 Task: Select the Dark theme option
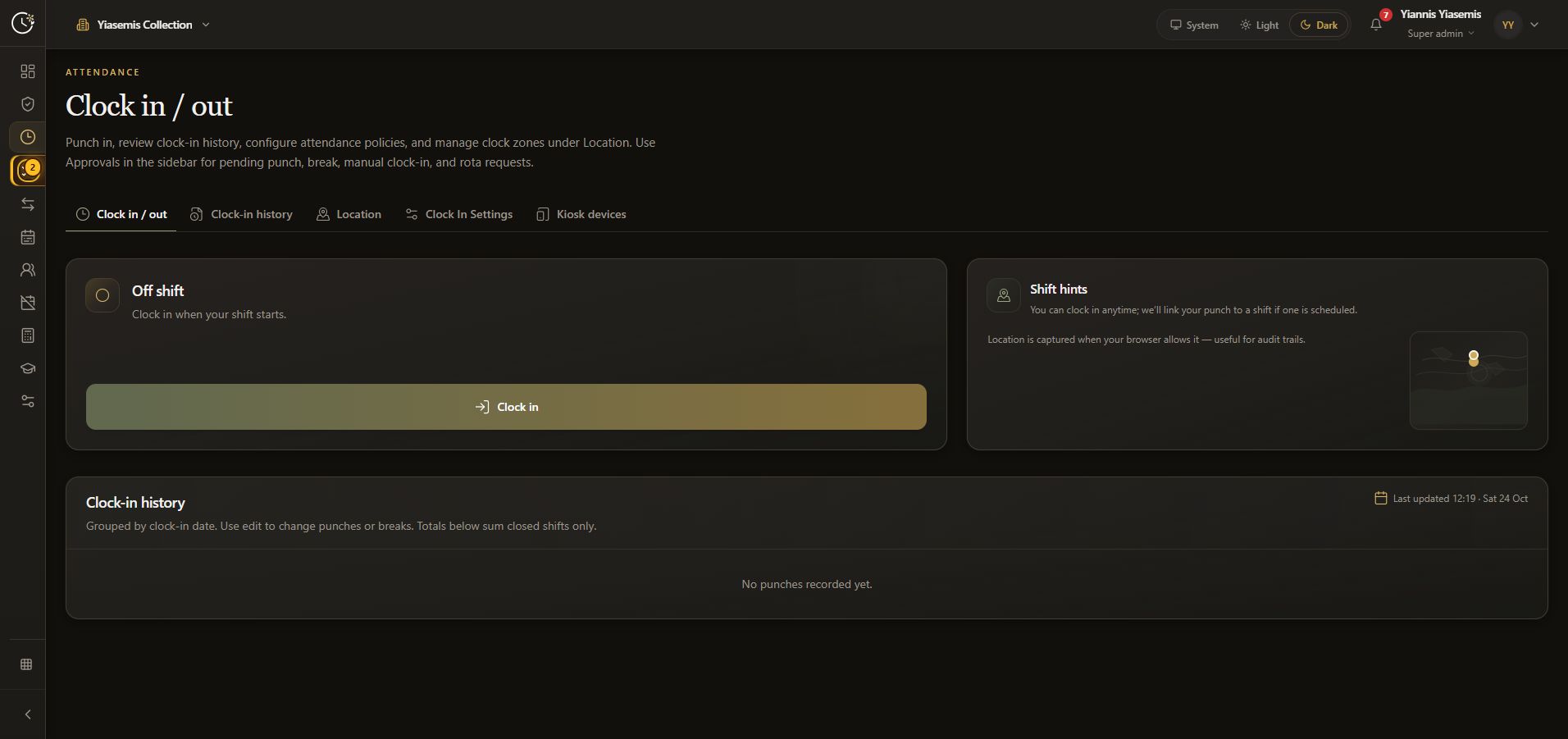point(1319,25)
